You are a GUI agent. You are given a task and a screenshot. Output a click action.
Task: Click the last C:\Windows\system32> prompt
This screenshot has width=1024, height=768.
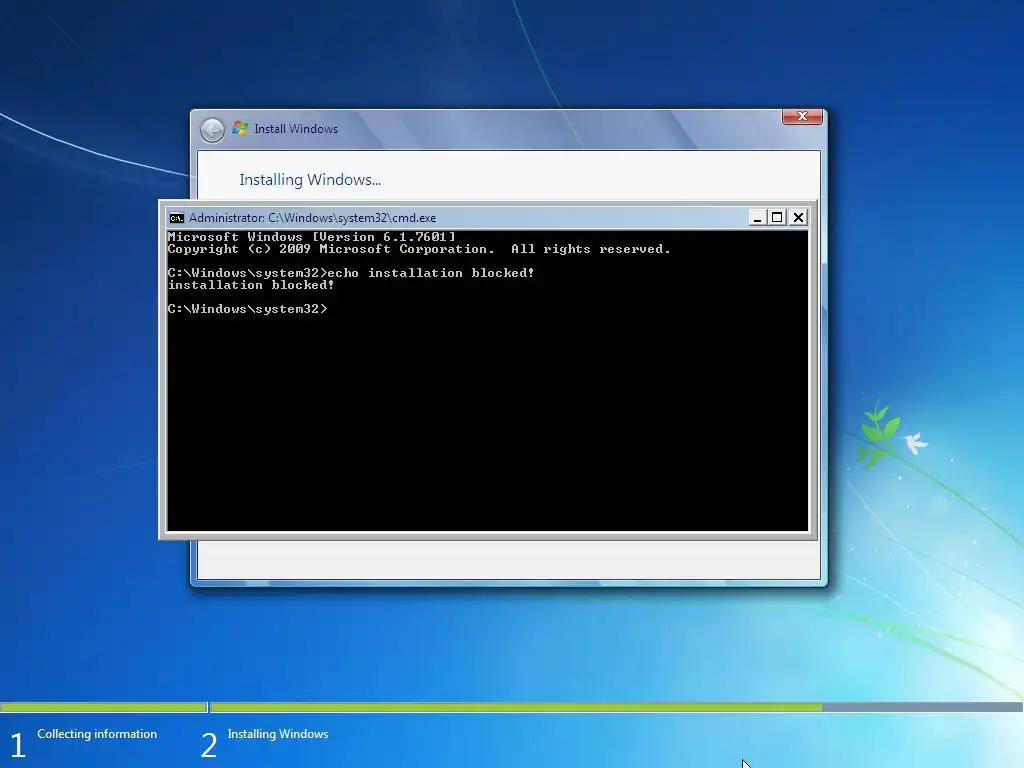coord(248,309)
